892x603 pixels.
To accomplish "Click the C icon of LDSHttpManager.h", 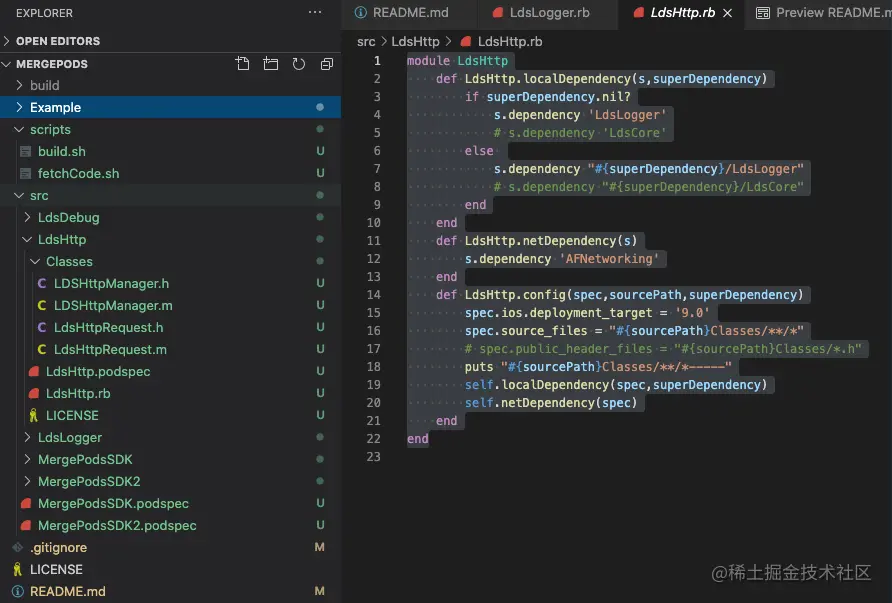I will pos(42,283).
